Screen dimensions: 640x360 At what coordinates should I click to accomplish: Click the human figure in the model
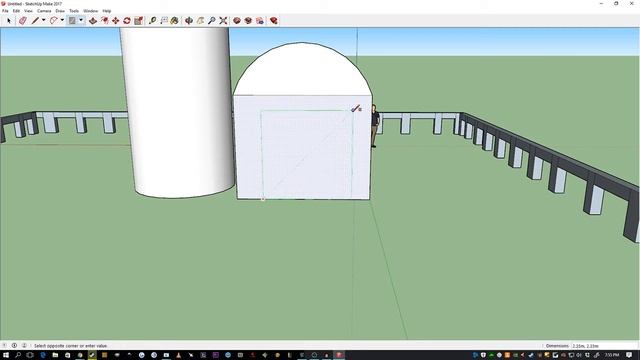tap(374, 126)
